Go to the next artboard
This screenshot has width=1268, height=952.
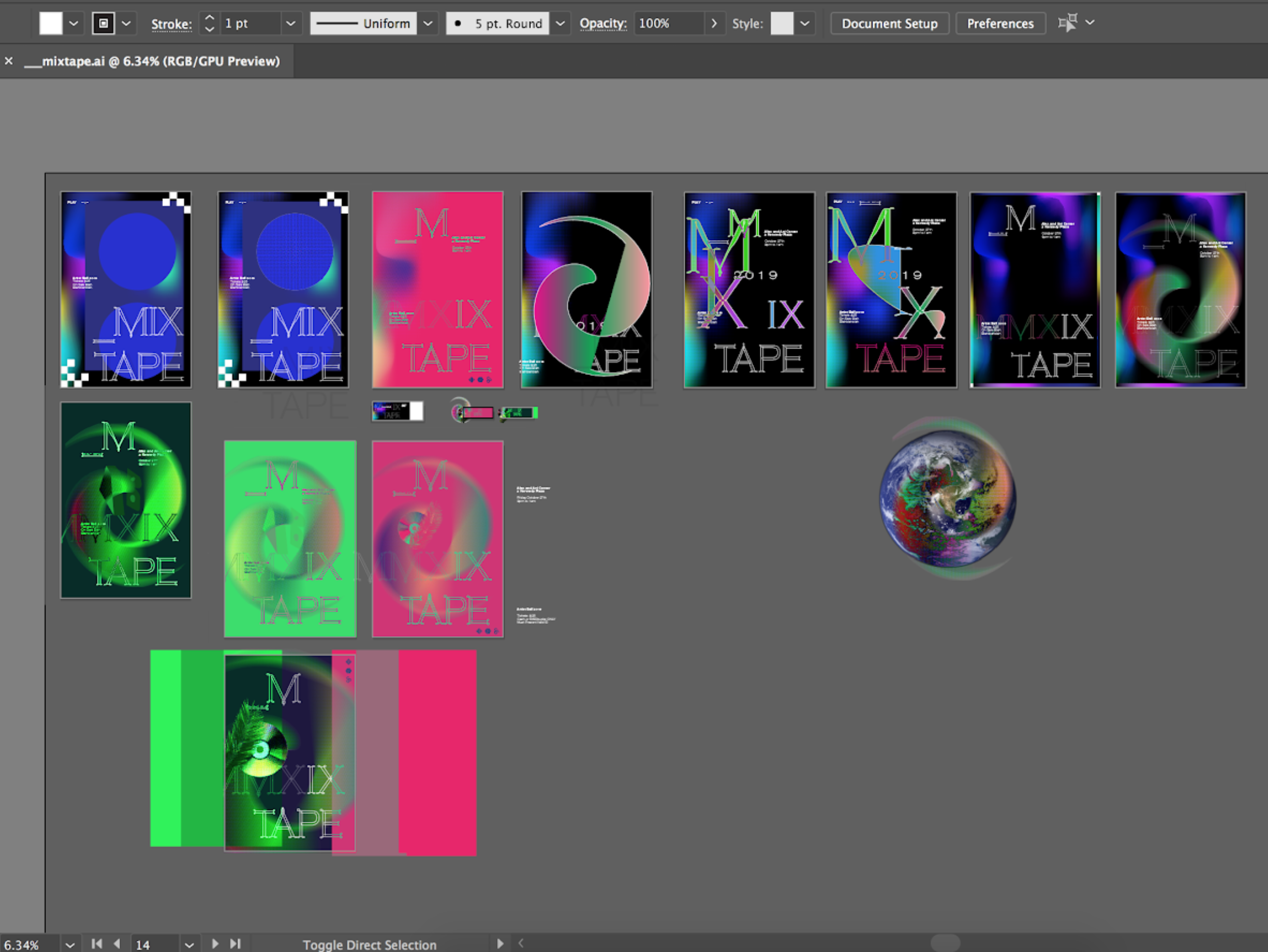pos(215,944)
